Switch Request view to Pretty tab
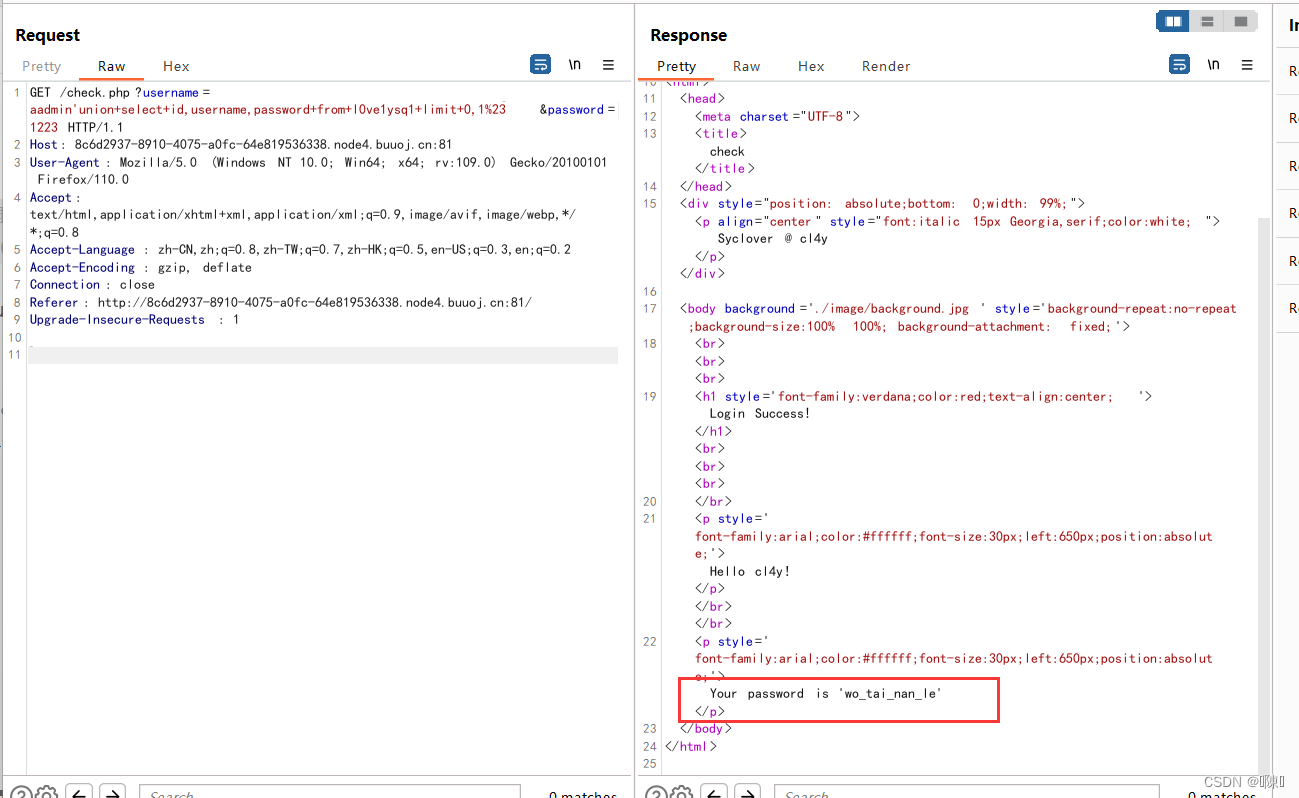 click(x=42, y=66)
